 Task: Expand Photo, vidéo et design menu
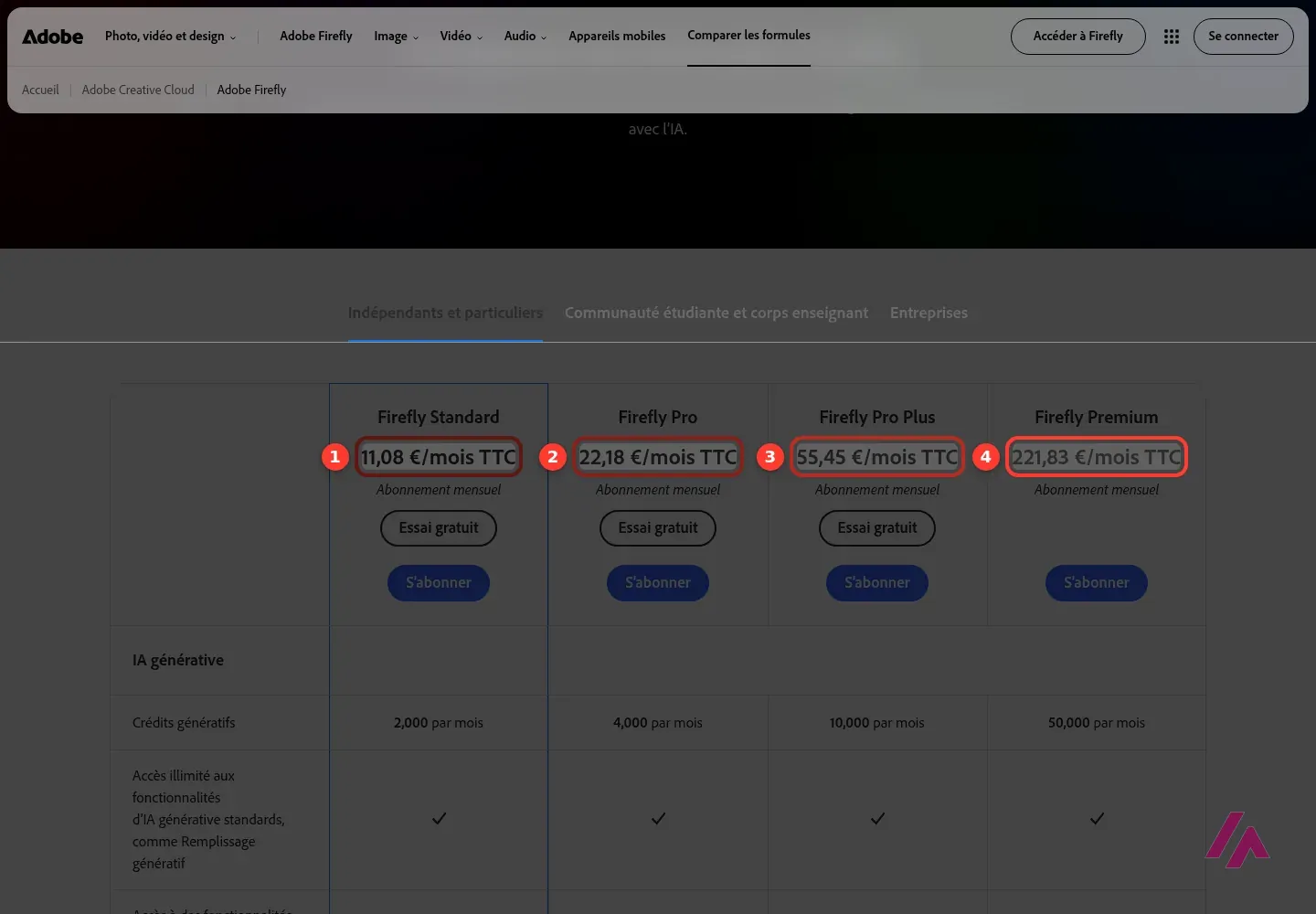click(x=170, y=37)
